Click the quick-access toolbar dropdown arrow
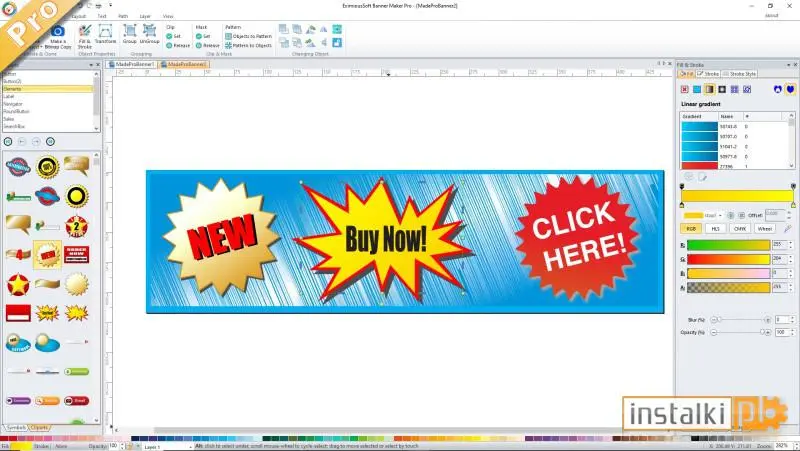The height and width of the screenshot is (451, 800). tap(111, 6)
